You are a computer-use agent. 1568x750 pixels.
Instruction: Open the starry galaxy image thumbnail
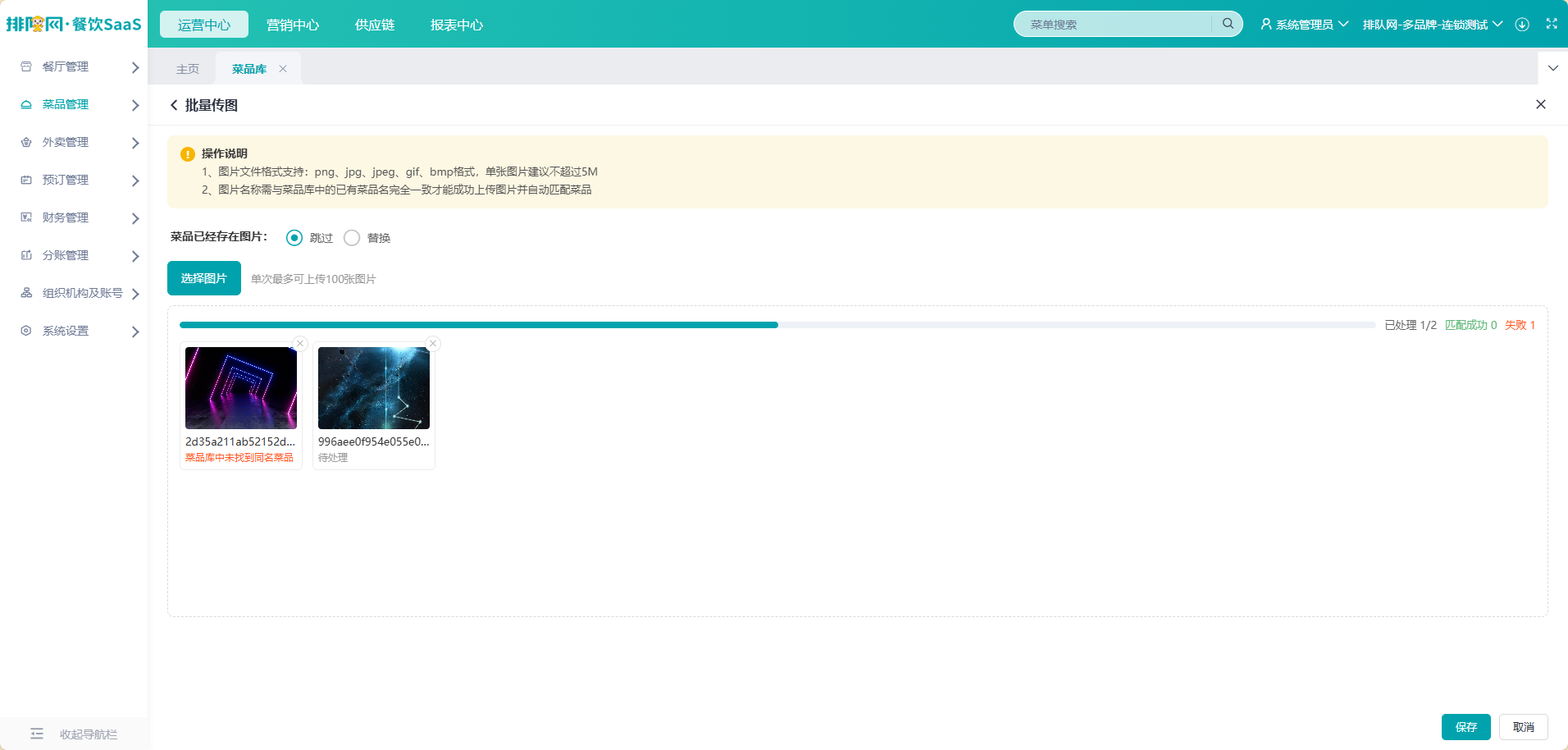(374, 388)
